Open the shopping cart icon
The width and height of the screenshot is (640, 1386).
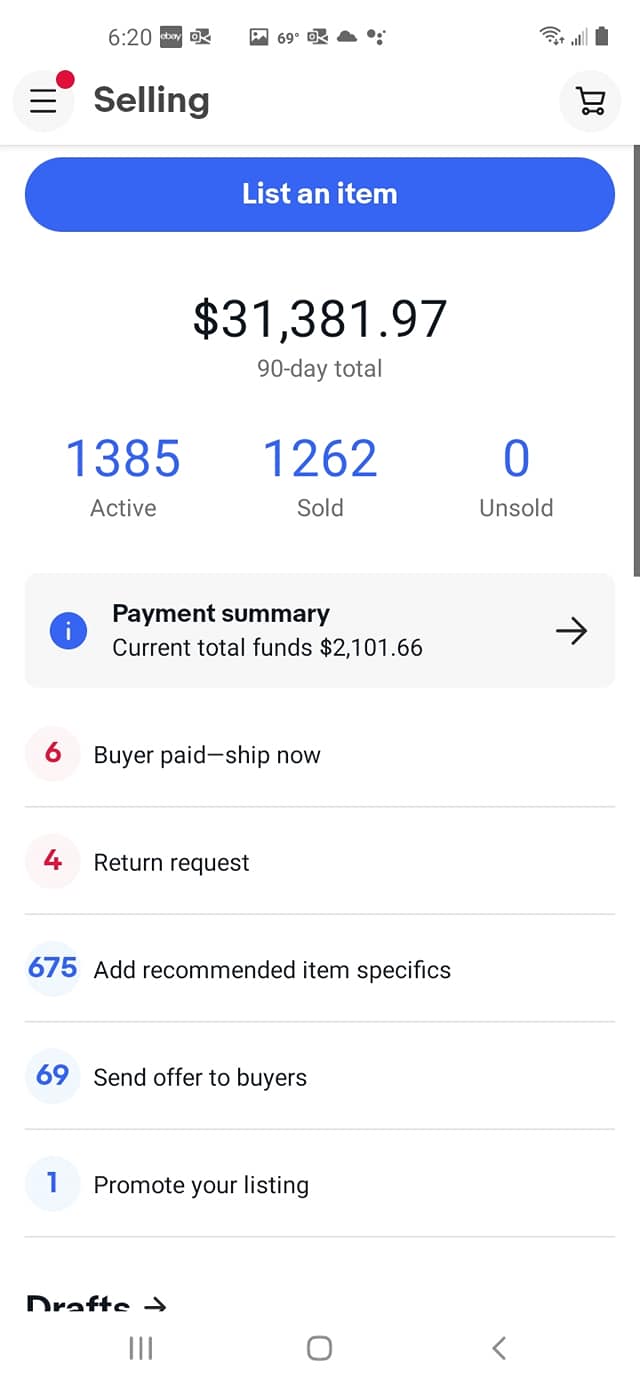(591, 101)
